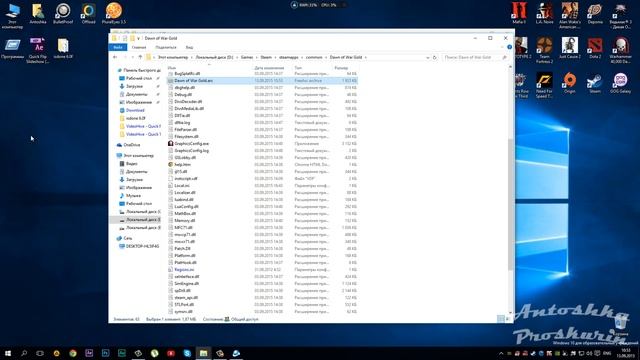Open the taskbar clock and date
Viewport: 640px width, 360px height.
click(x=626, y=353)
